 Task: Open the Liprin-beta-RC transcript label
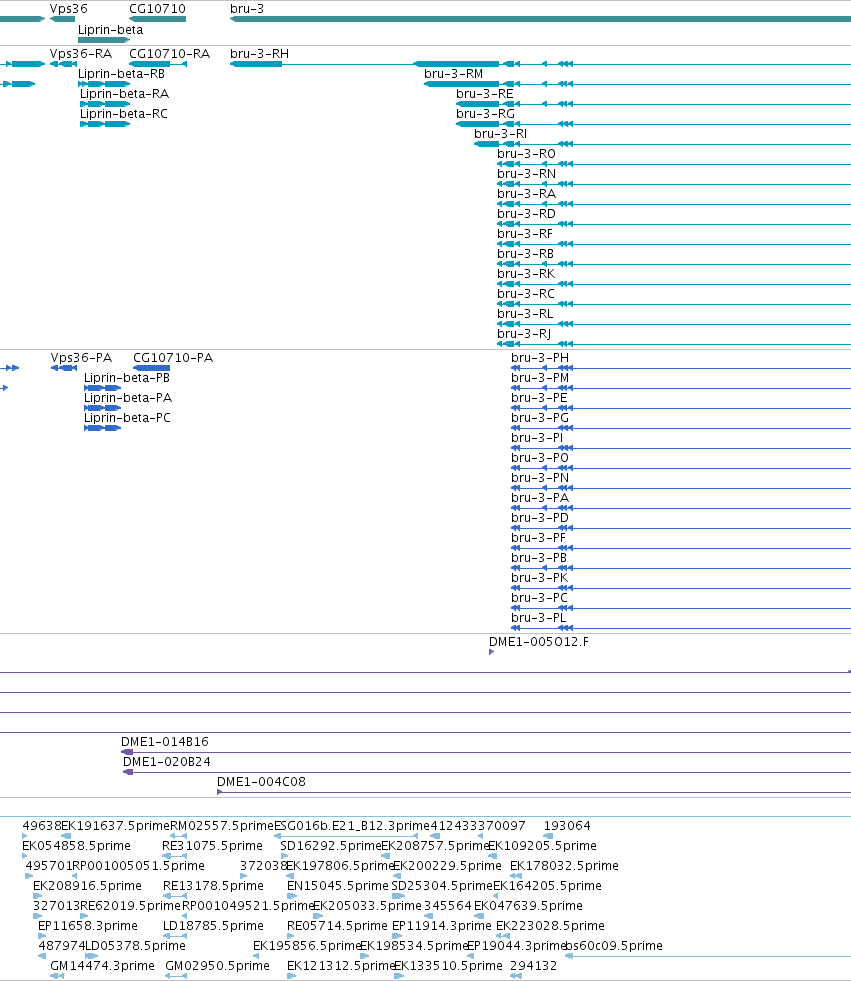click(x=124, y=114)
